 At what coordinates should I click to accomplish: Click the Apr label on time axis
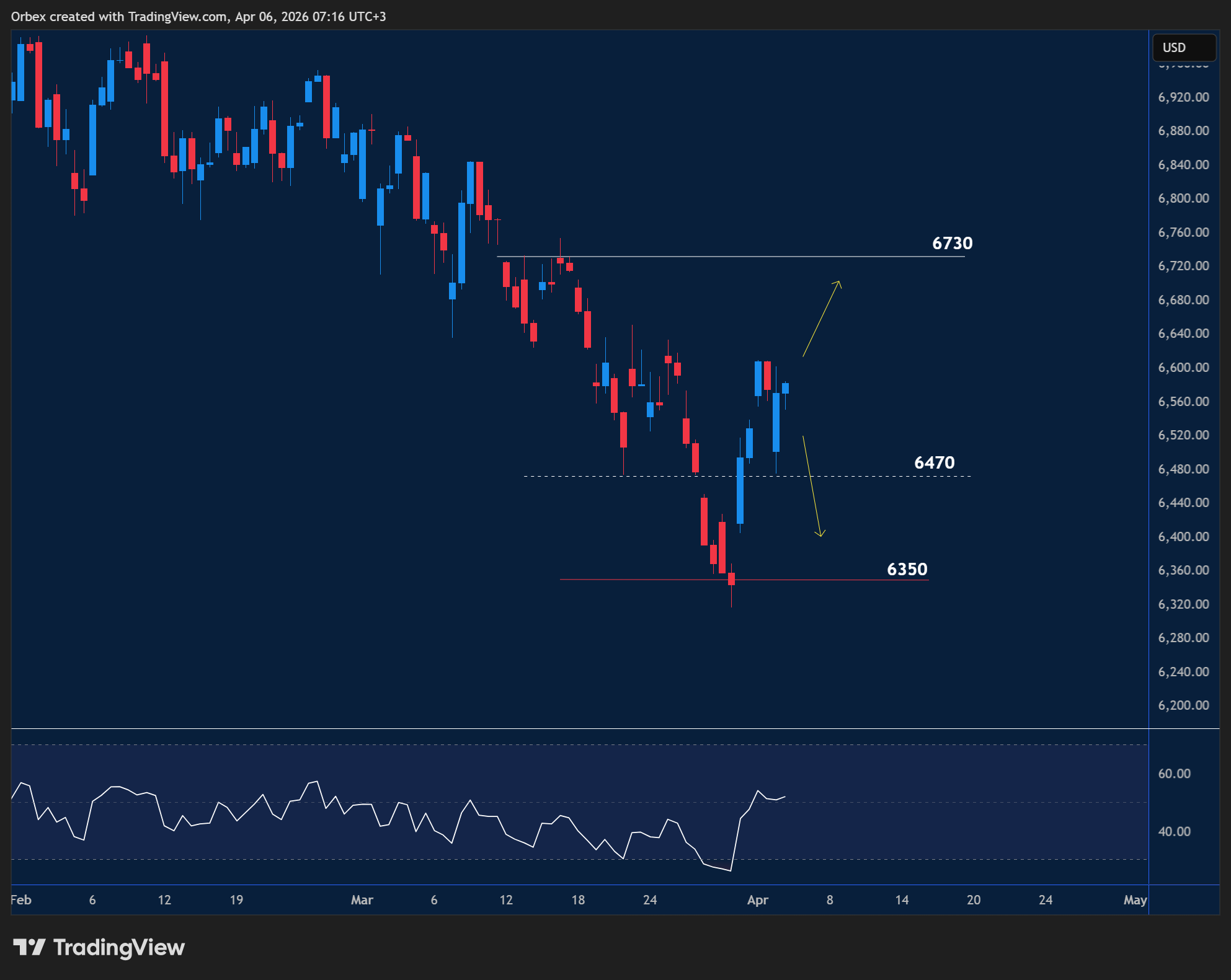(x=758, y=901)
